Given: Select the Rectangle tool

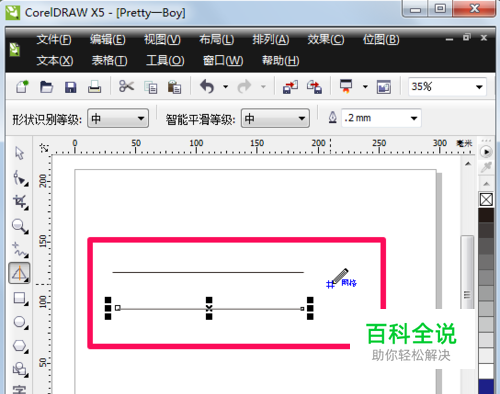Looking at the screenshot, I should pyautogui.click(x=20, y=298).
